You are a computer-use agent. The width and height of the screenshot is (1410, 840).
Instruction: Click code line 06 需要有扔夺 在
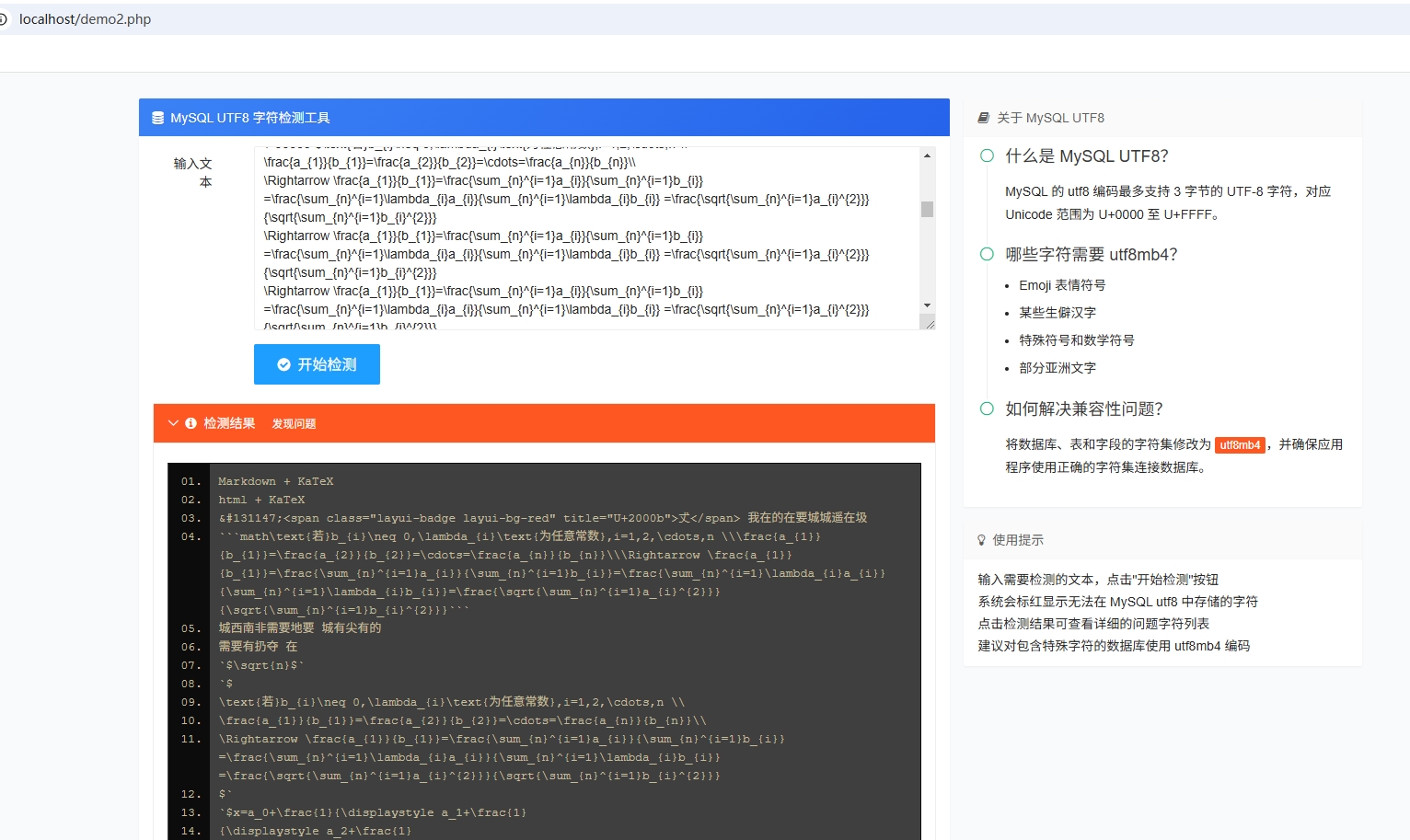258,647
